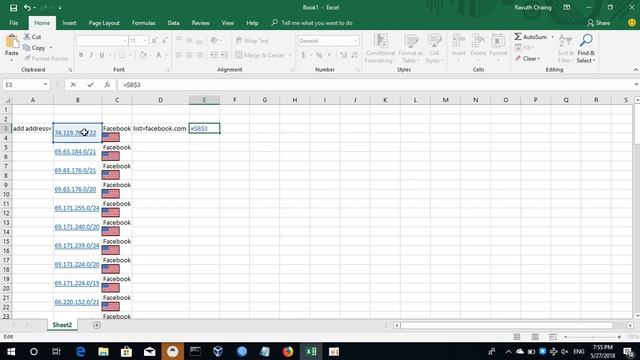Select row 10 header
Image resolution: width=640 pixels, height=360 pixels.
click(6, 194)
